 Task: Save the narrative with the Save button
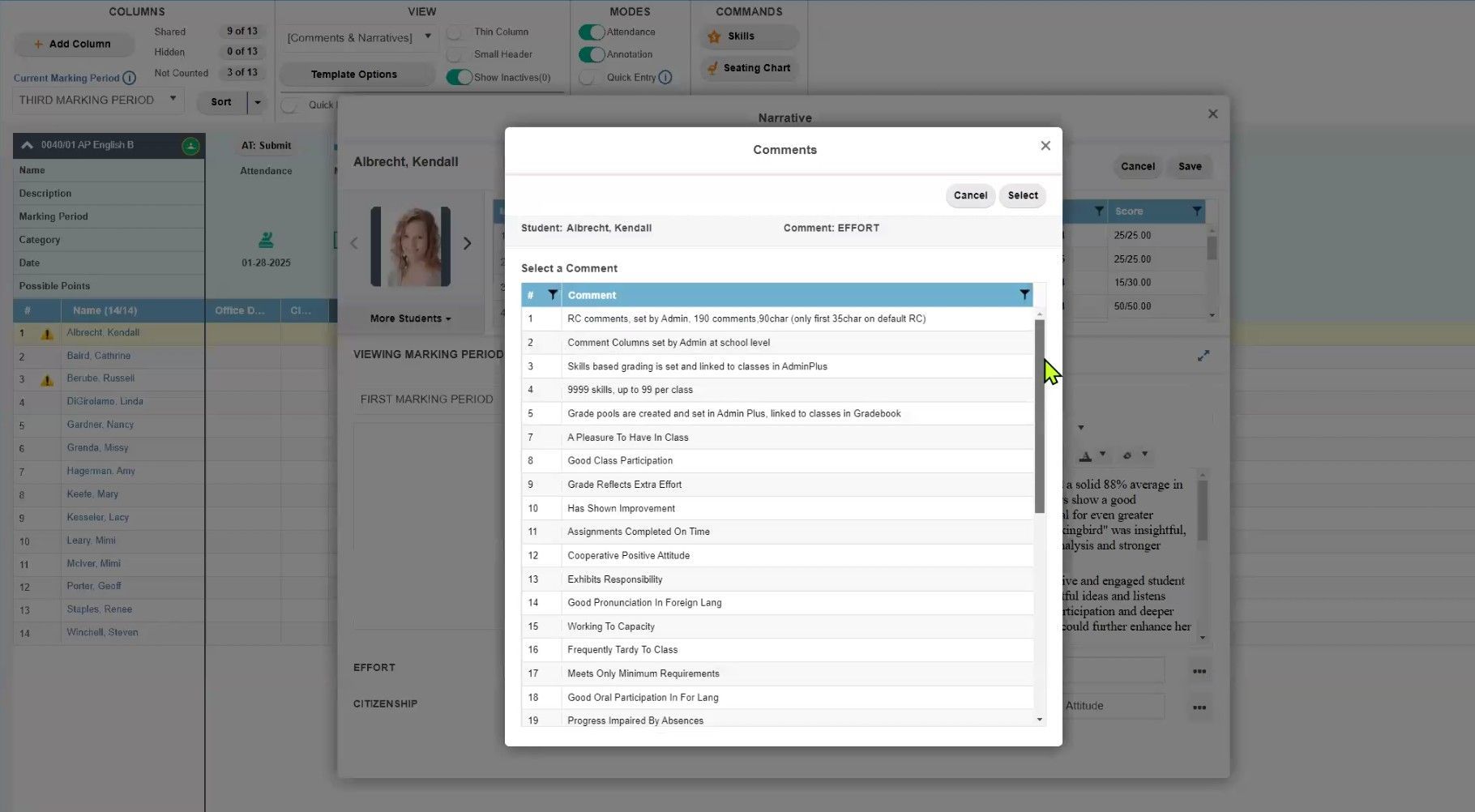click(1189, 166)
